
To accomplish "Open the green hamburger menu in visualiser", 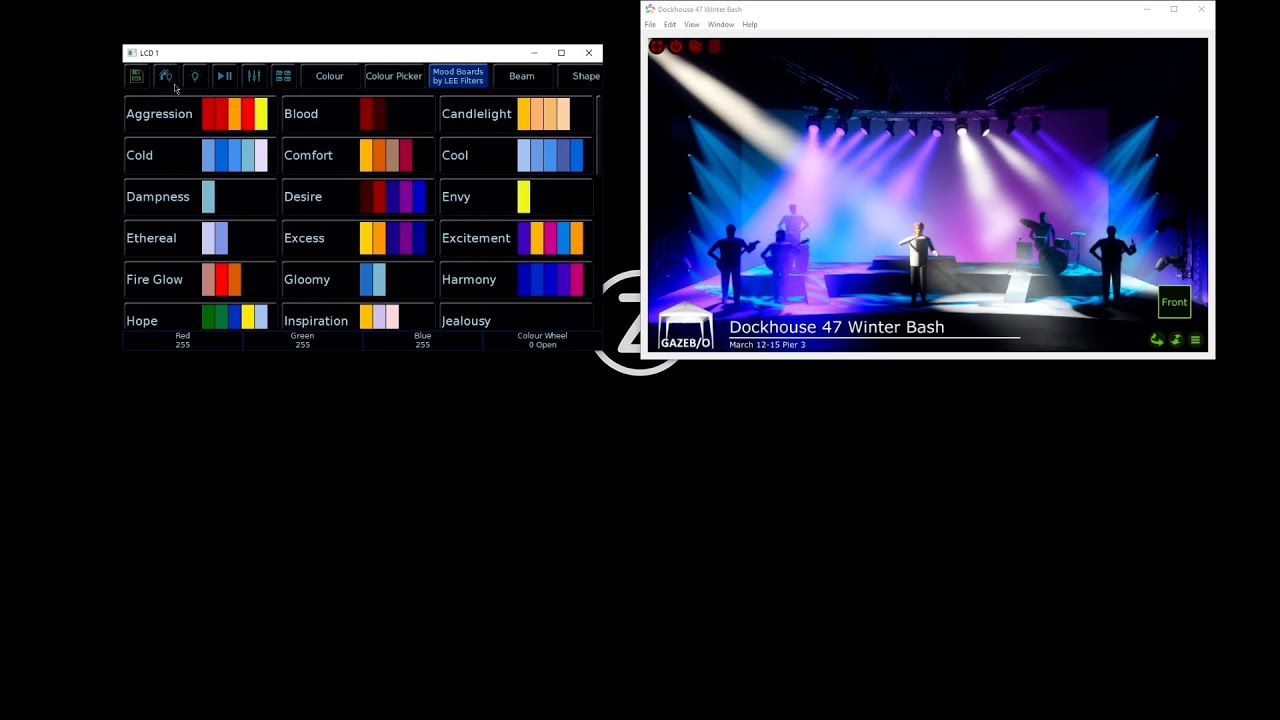I will [x=1195, y=340].
